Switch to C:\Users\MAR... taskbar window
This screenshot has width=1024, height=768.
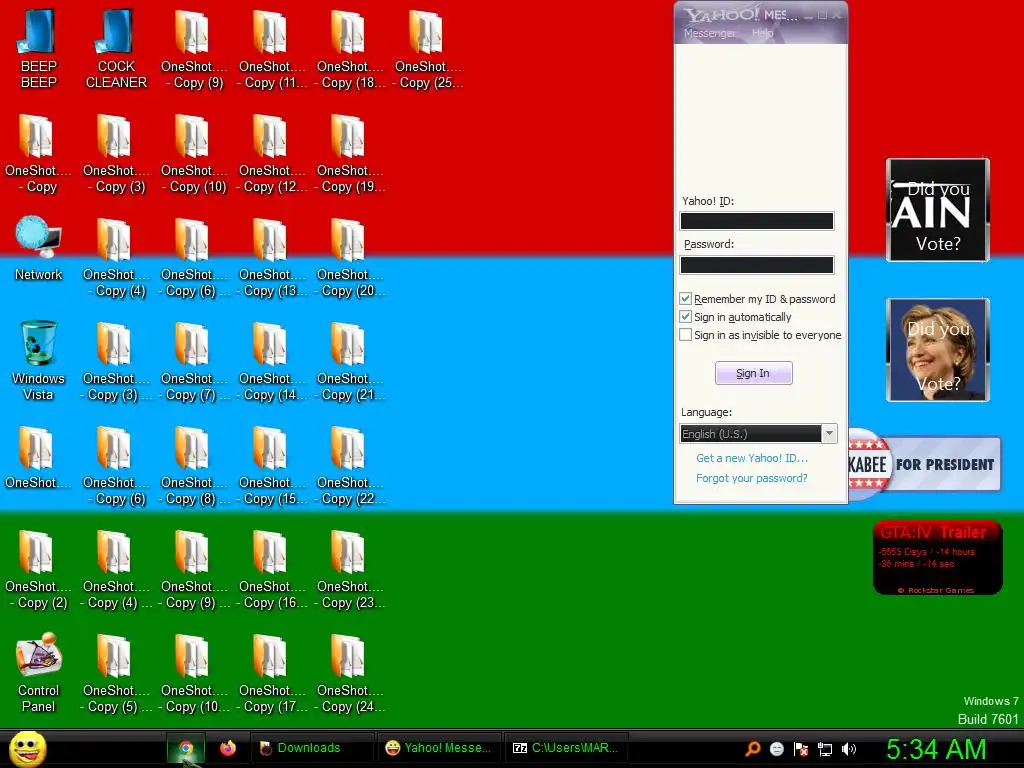coord(566,748)
